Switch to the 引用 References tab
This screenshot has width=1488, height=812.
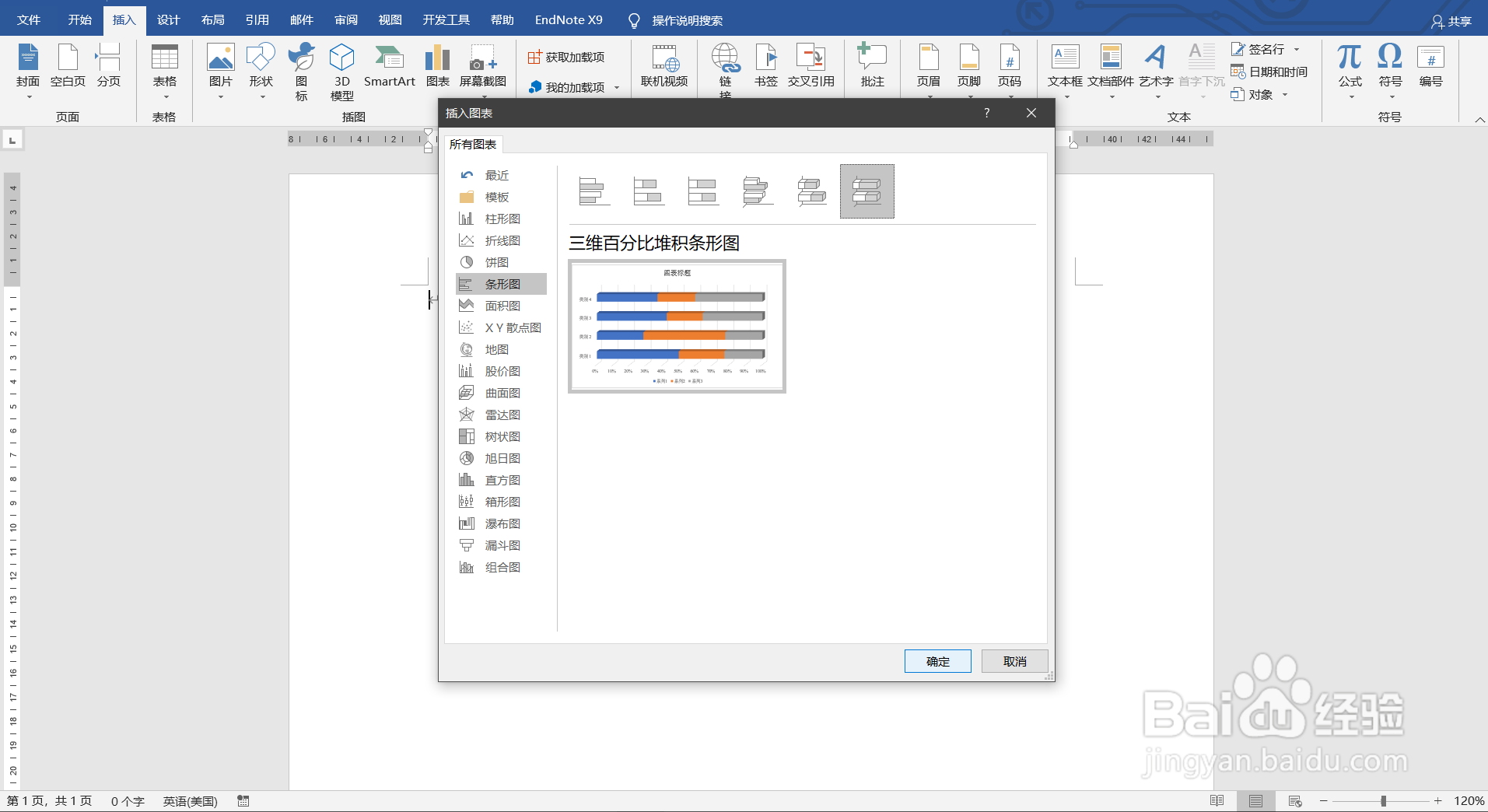pyautogui.click(x=257, y=19)
